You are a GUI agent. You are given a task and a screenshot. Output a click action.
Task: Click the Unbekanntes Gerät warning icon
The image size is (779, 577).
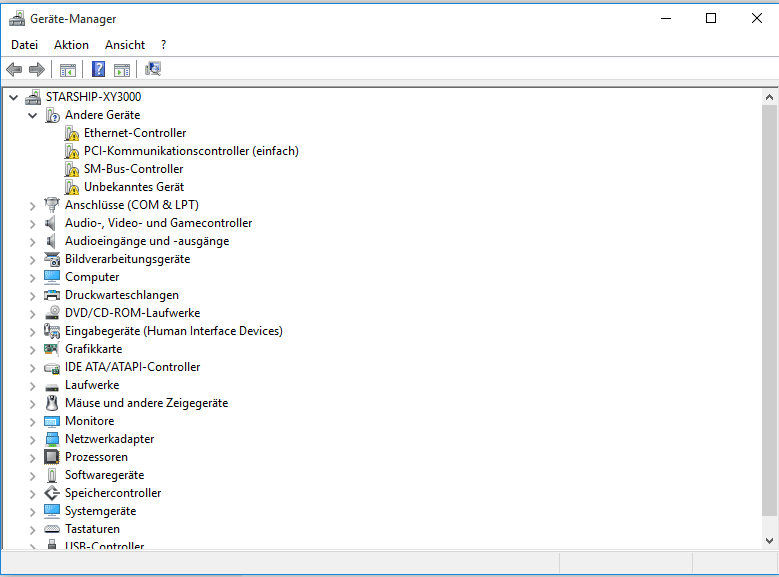[x=72, y=187]
